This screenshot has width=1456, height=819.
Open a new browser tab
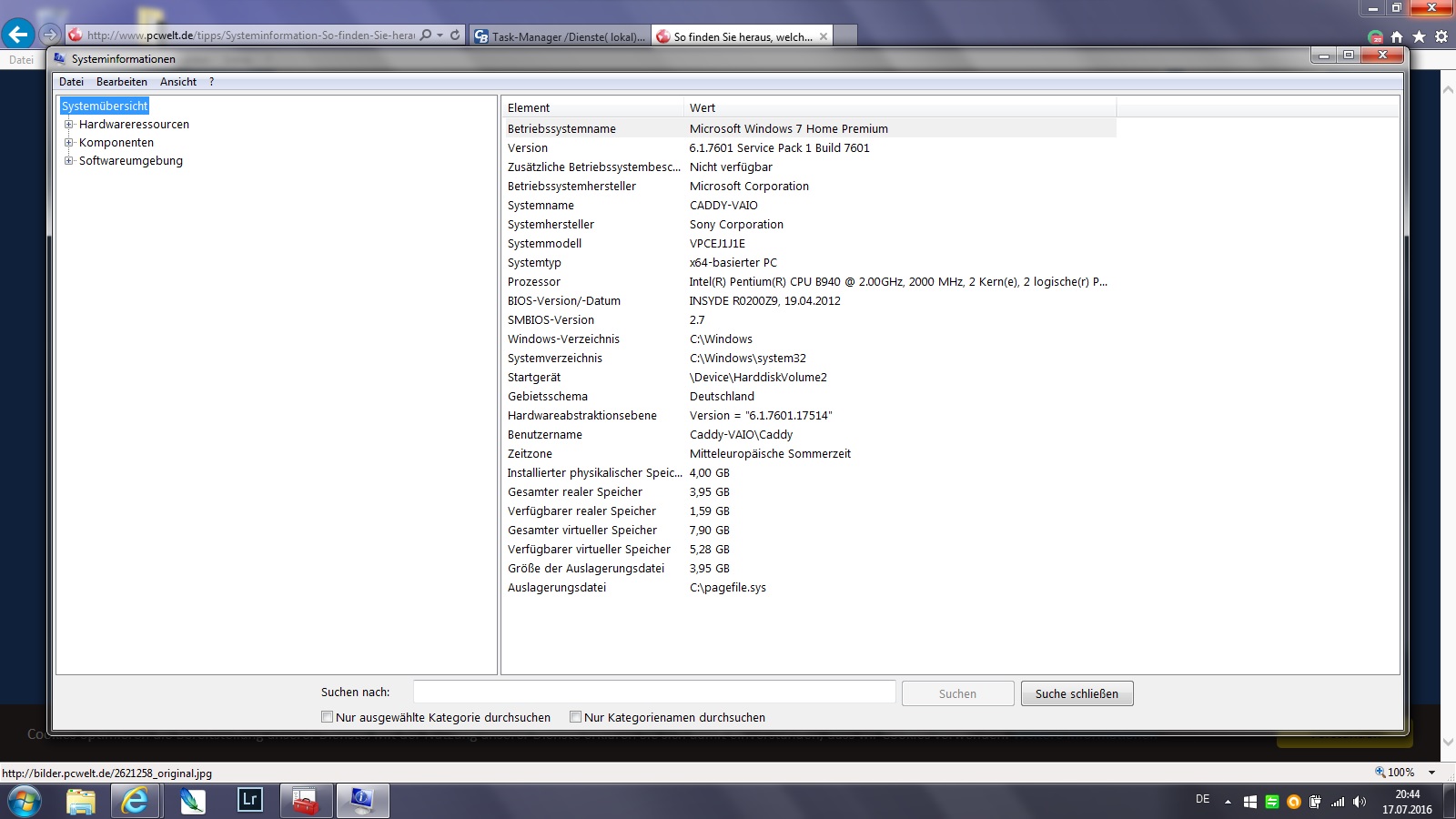point(845,36)
